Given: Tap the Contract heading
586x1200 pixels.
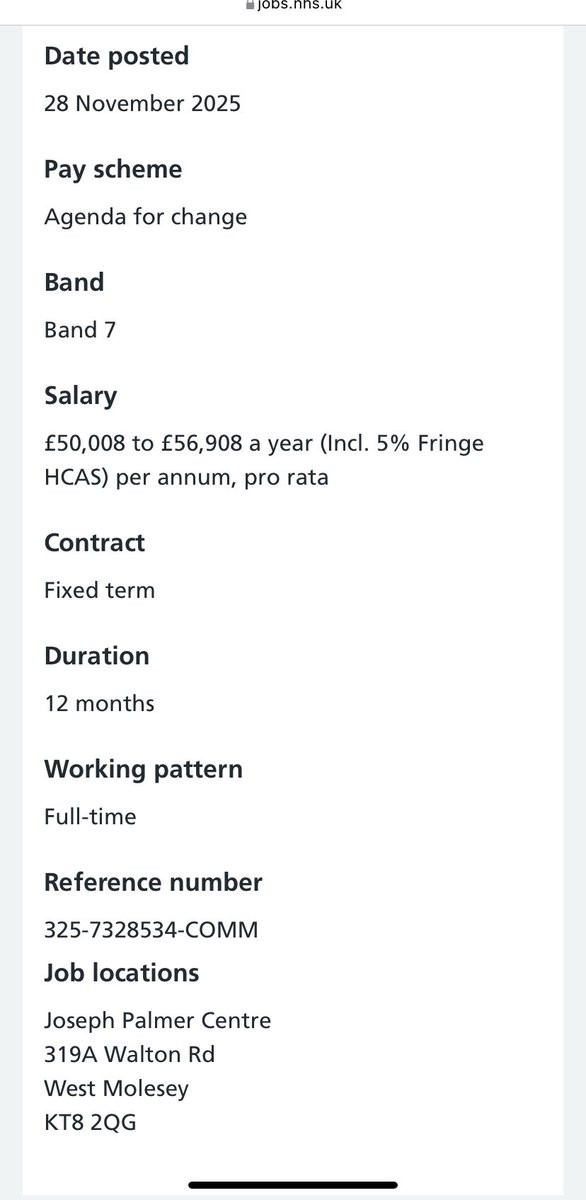Looking at the screenshot, I should tap(94, 543).
